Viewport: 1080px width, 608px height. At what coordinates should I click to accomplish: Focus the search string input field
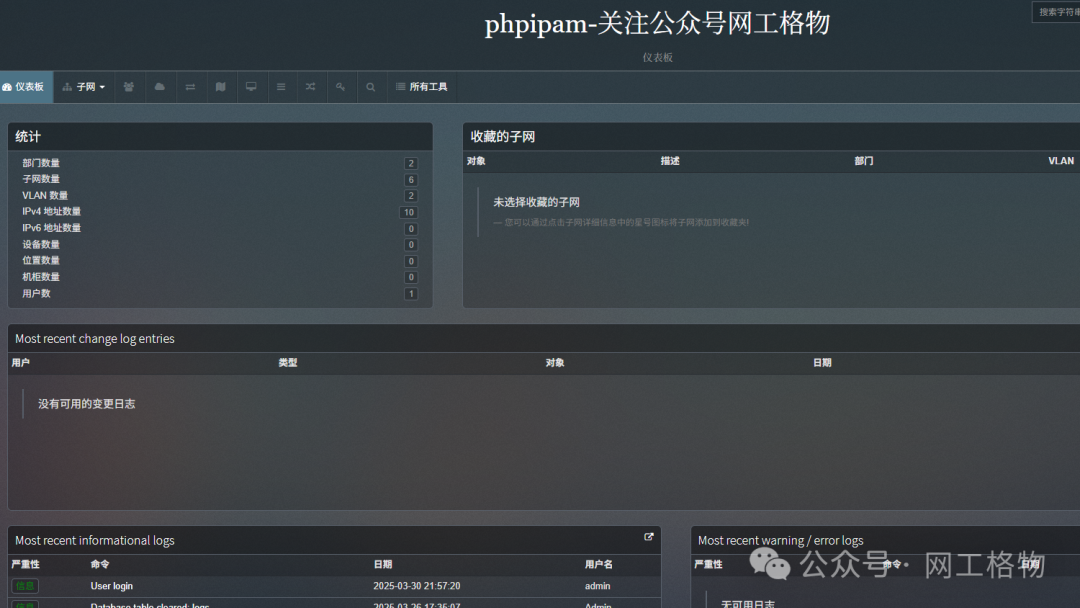[x=1056, y=12]
